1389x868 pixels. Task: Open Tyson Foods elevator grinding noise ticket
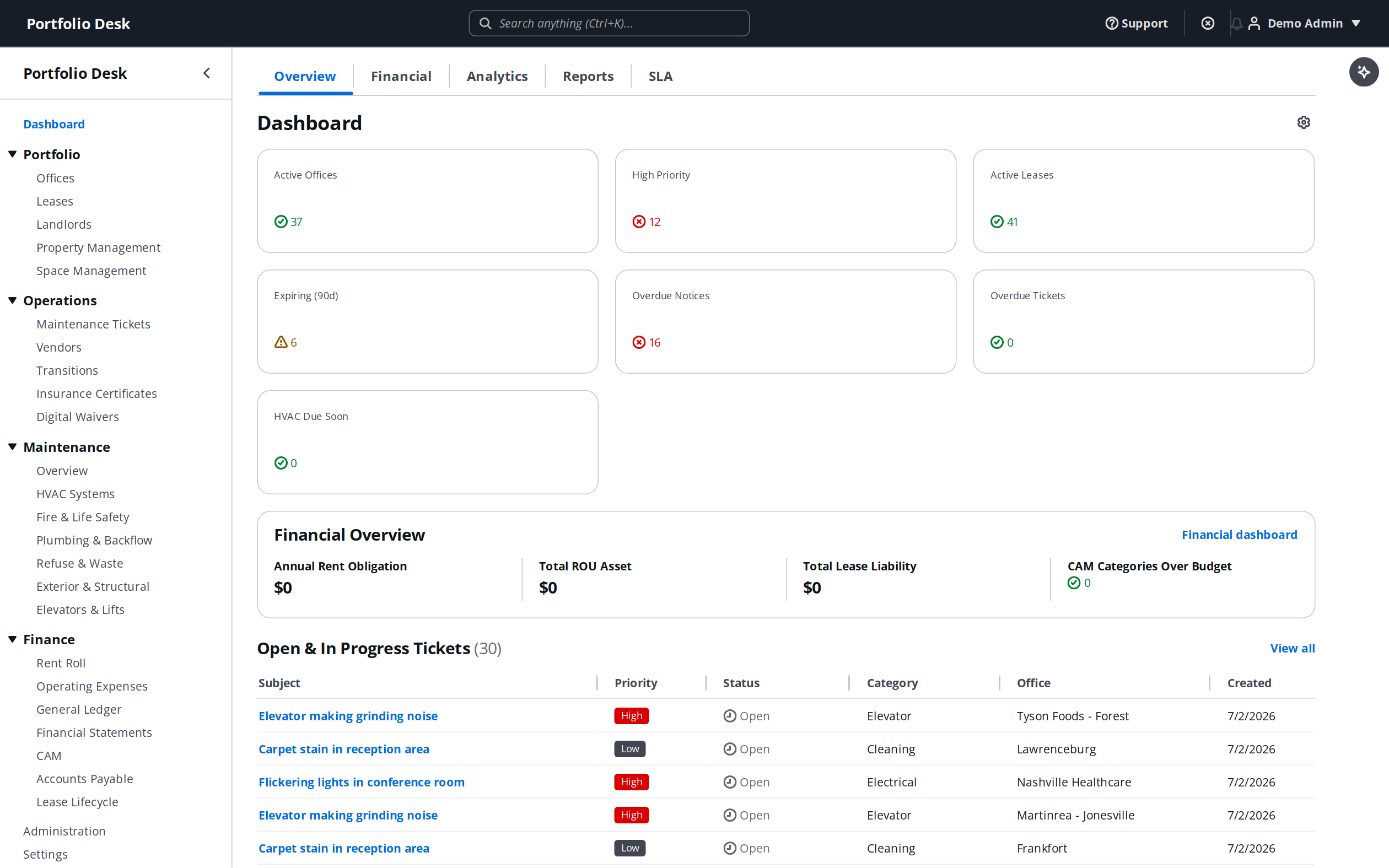(x=348, y=716)
